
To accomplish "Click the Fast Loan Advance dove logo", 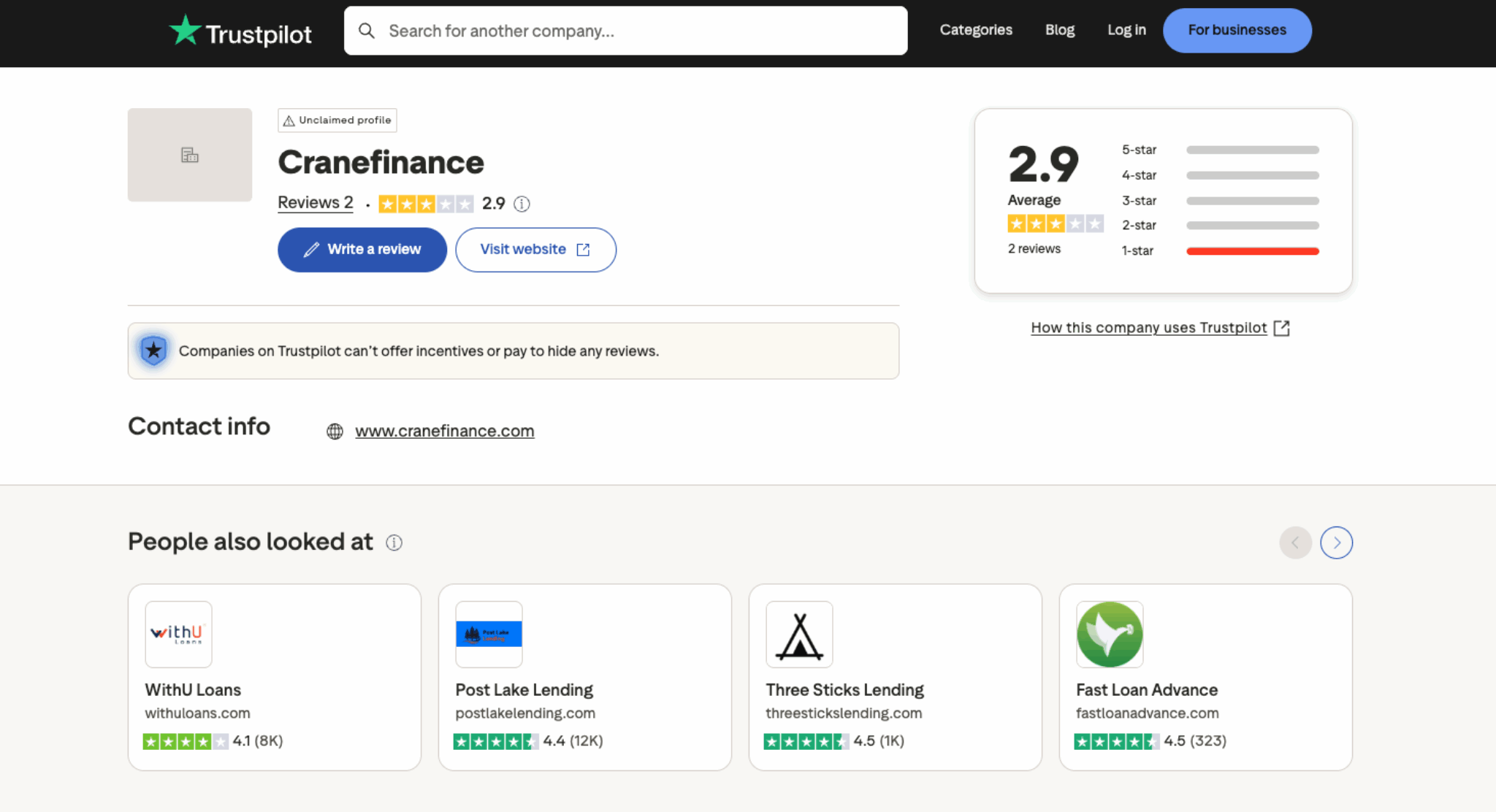I will [x=1109, y=635].
